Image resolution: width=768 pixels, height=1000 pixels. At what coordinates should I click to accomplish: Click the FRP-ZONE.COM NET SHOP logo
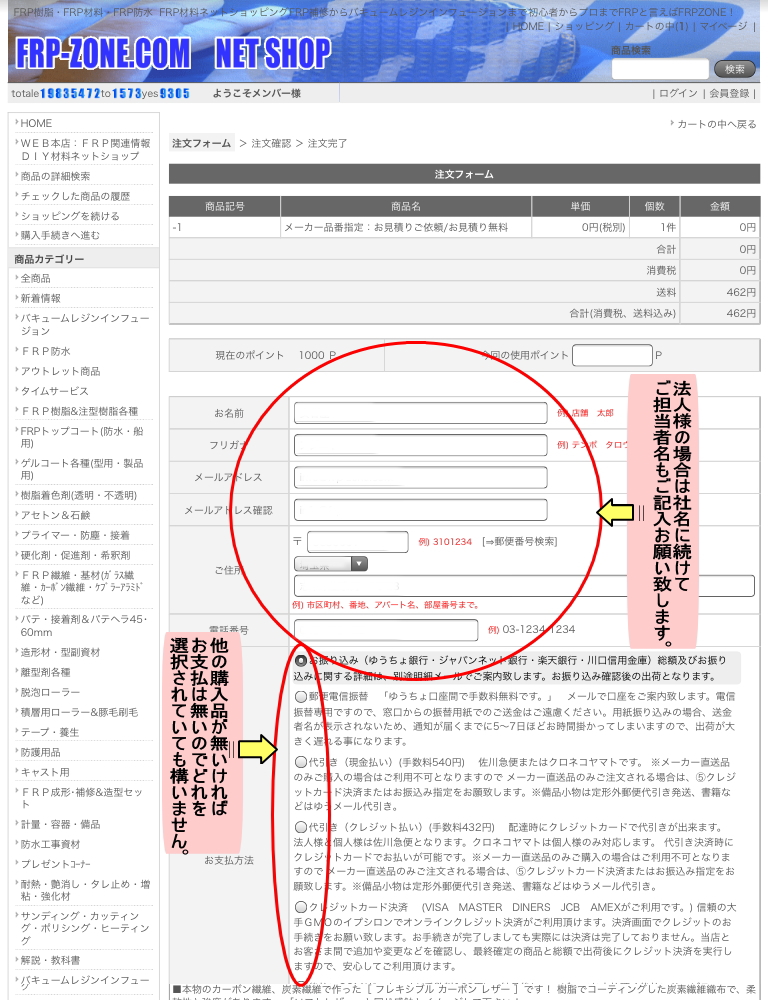point(174,54)
